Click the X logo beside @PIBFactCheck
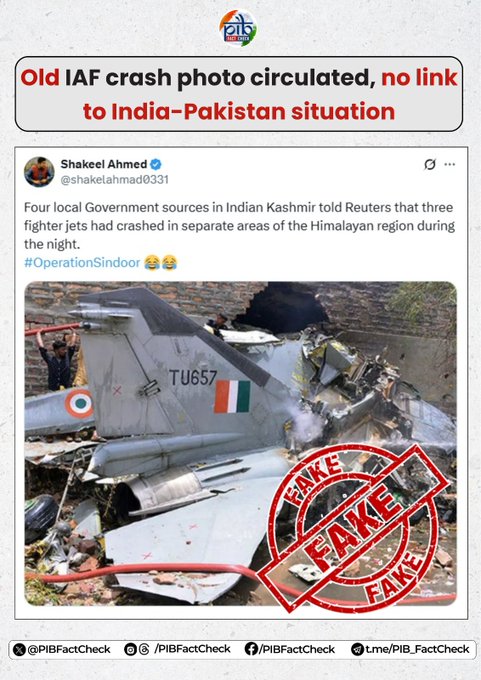The height and width of the screenshot is (680, 481). (20, 649)
